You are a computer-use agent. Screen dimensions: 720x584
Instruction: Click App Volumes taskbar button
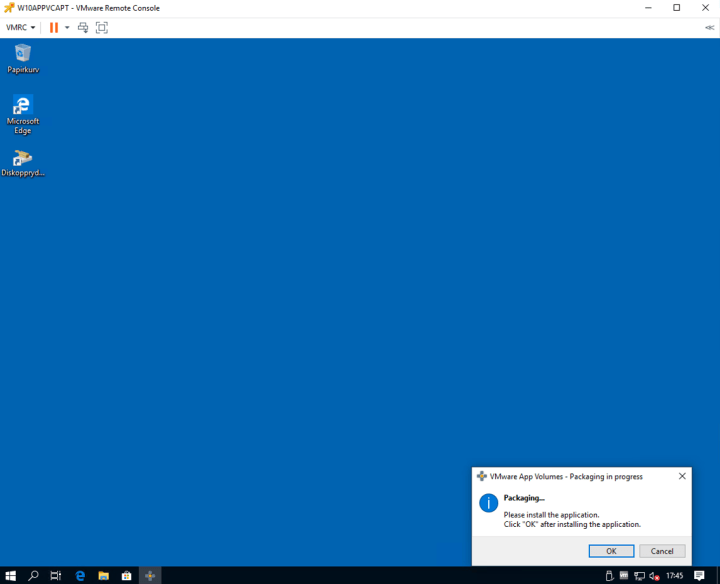150,576
